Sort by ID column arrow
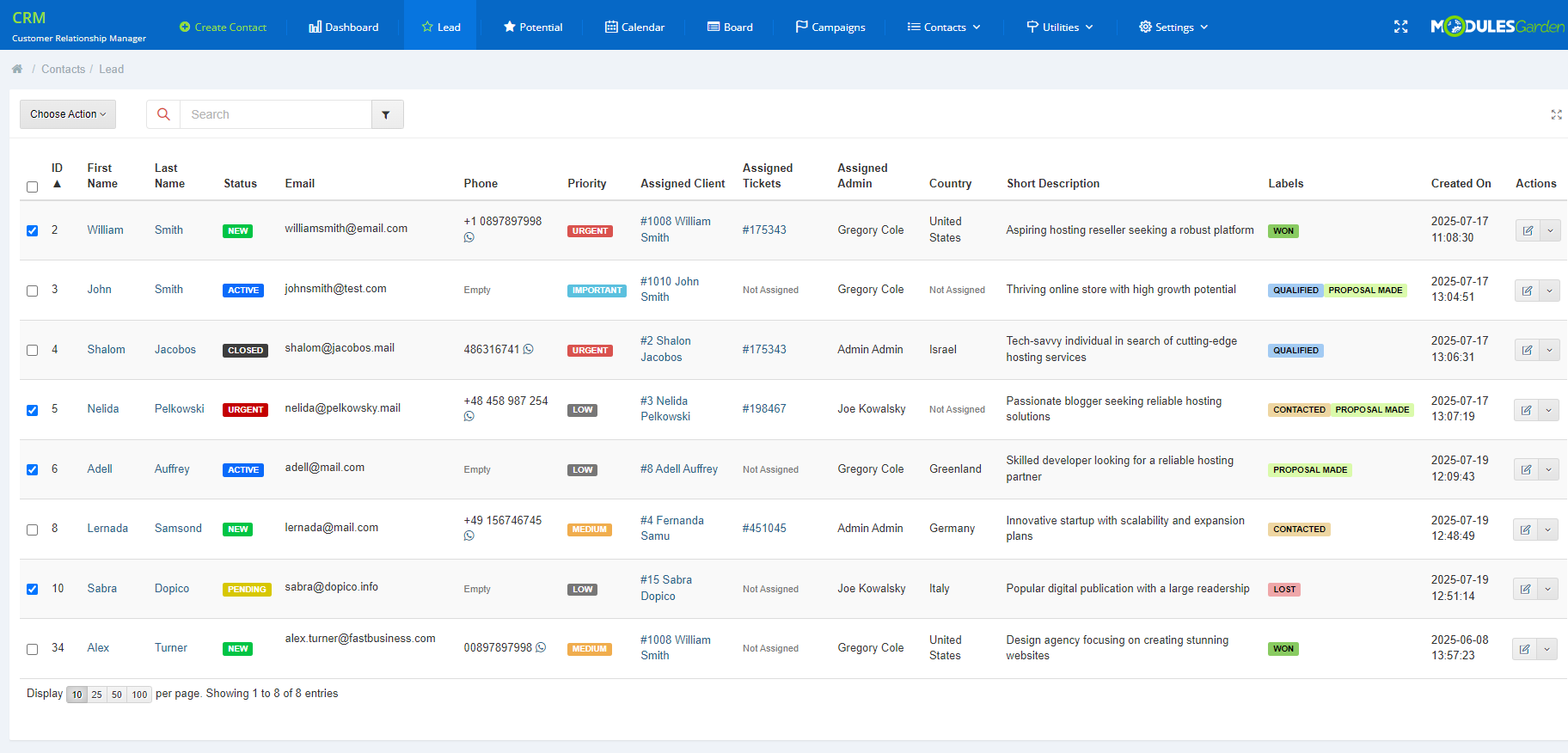This screenshot has width=1568, height=753. point(58,184)
